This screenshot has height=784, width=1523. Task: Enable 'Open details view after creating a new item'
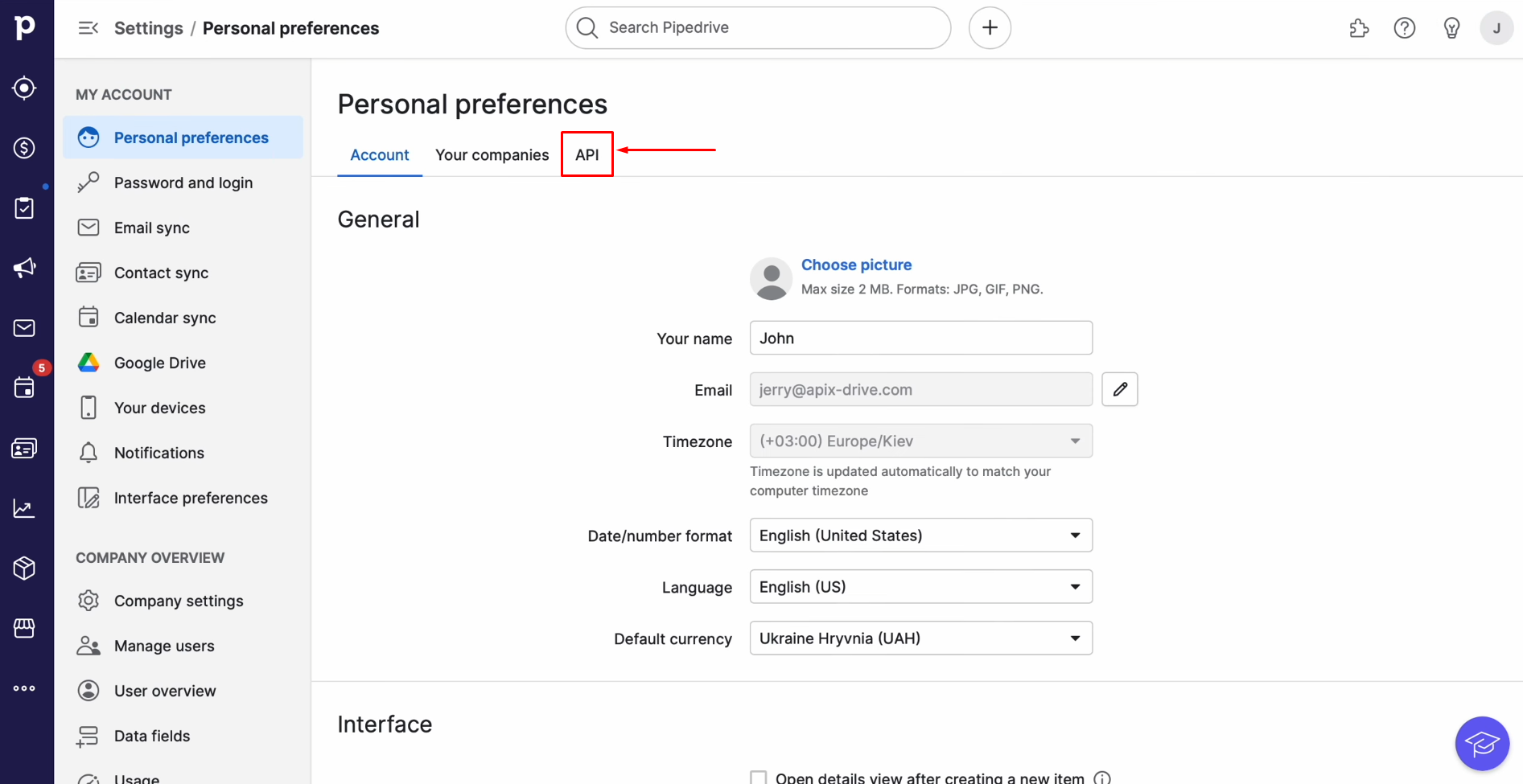click(758, 777)
